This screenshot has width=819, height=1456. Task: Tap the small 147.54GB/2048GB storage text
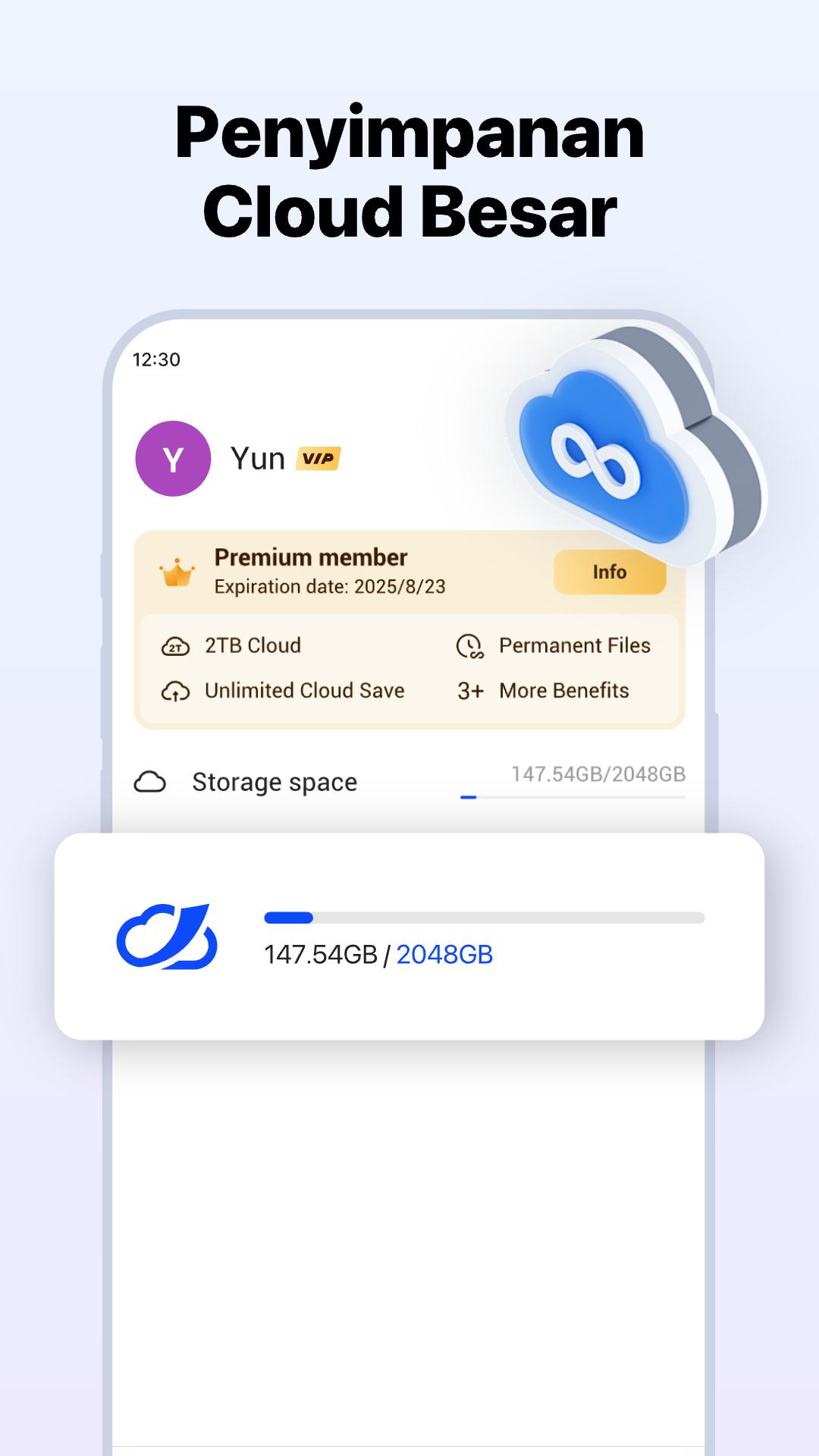[598, 774]
